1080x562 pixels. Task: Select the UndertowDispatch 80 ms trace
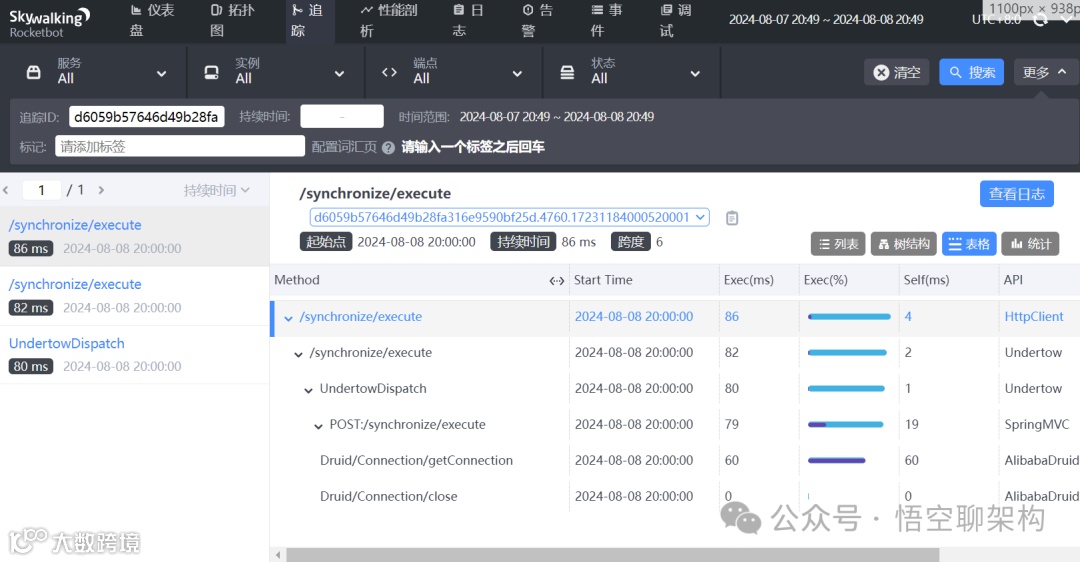point(134,355)
